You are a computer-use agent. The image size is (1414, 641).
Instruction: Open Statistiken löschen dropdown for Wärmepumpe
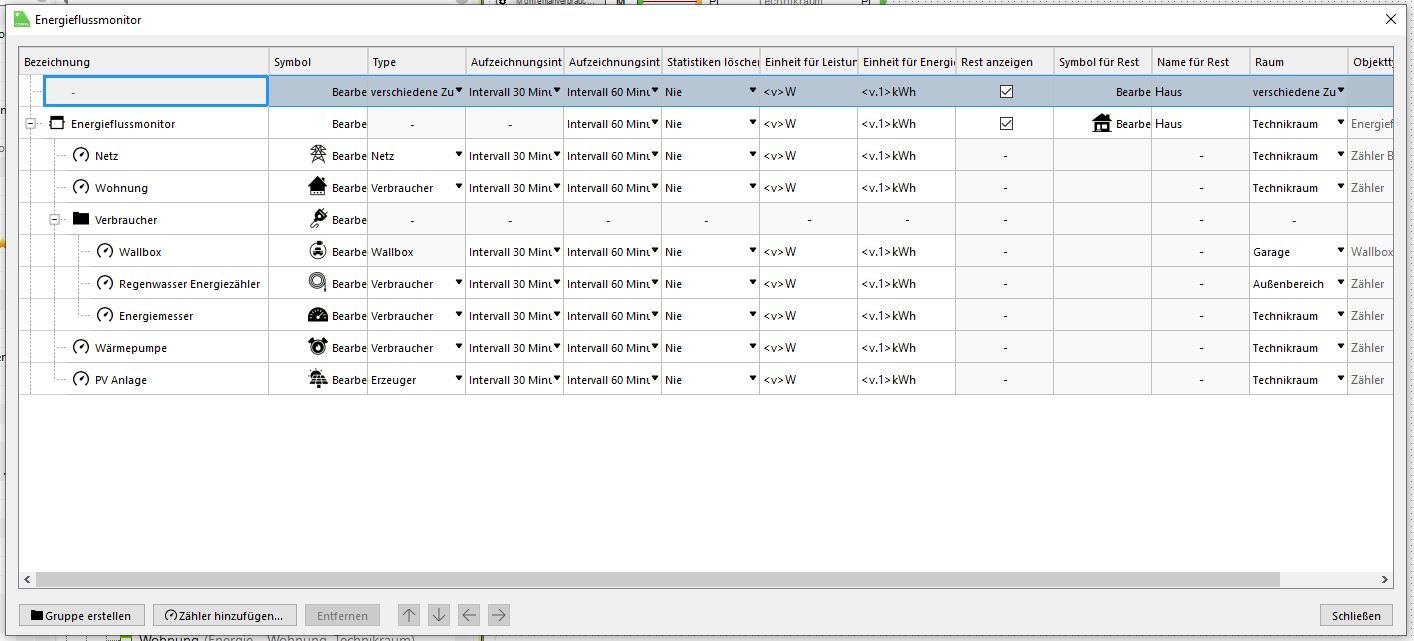pos(753,347)
